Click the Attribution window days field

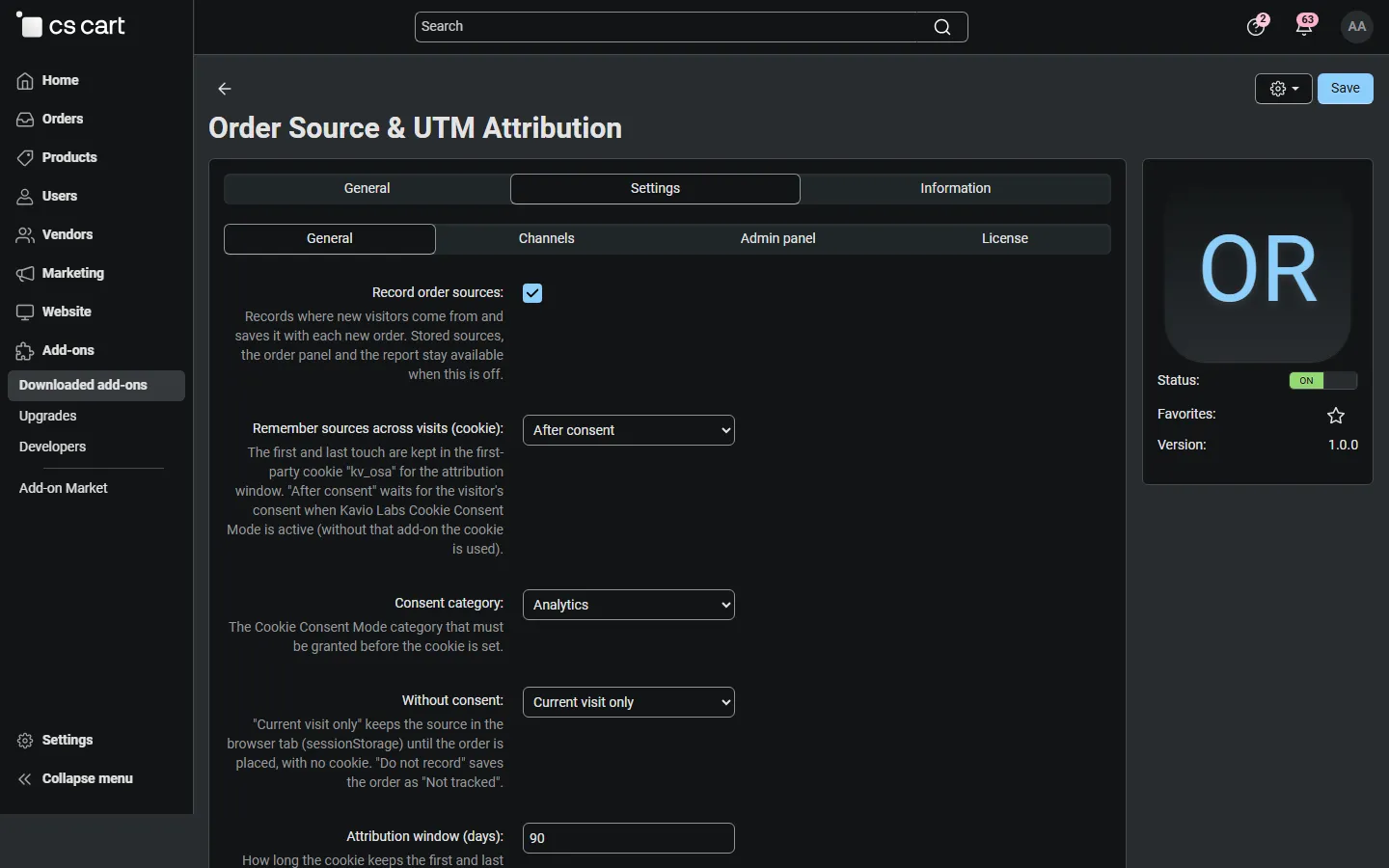pos(629,838)
